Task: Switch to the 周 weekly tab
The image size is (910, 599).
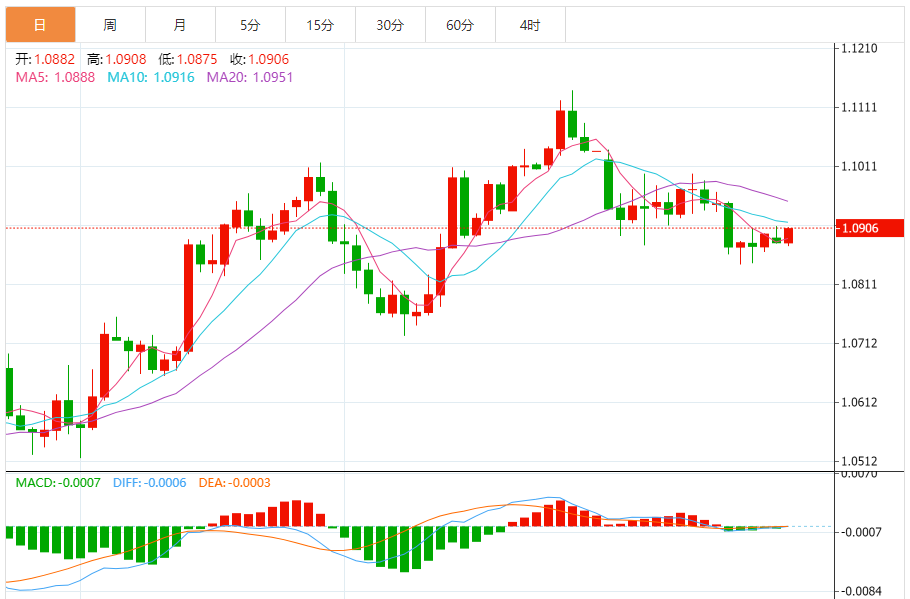Action: pos(110,25)
